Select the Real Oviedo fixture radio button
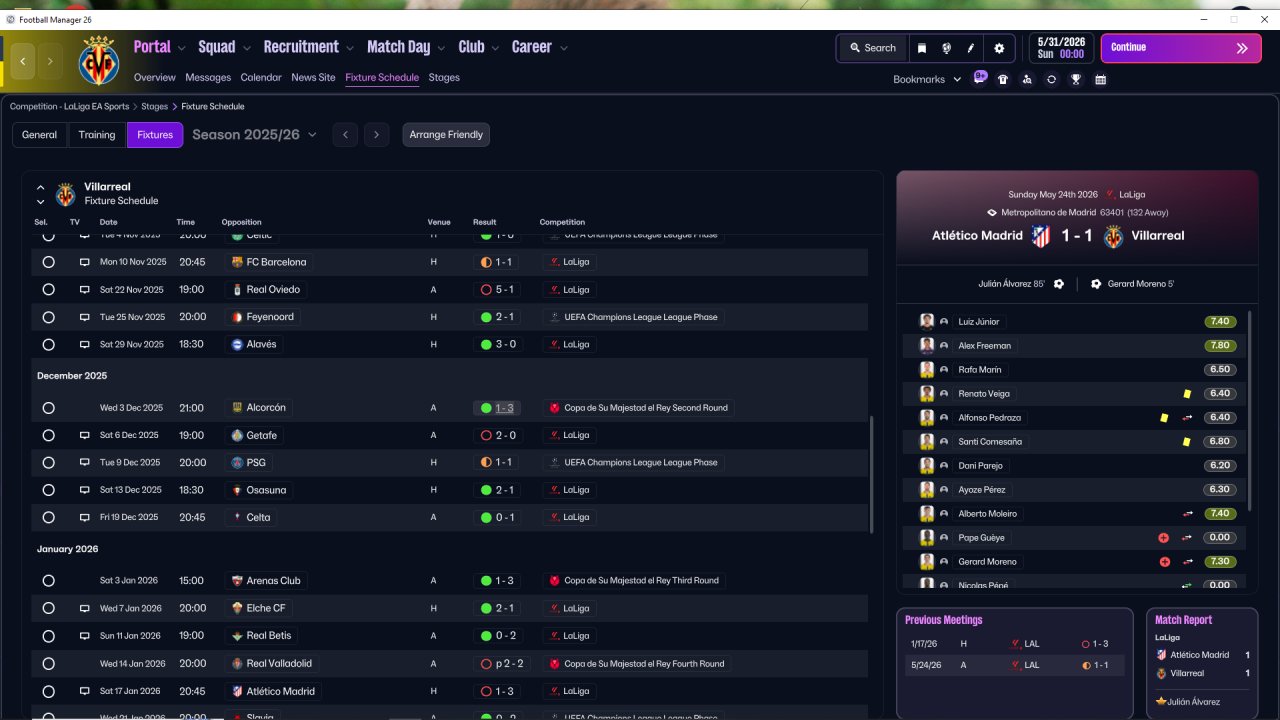1280x720 pixels. point(48,290)
